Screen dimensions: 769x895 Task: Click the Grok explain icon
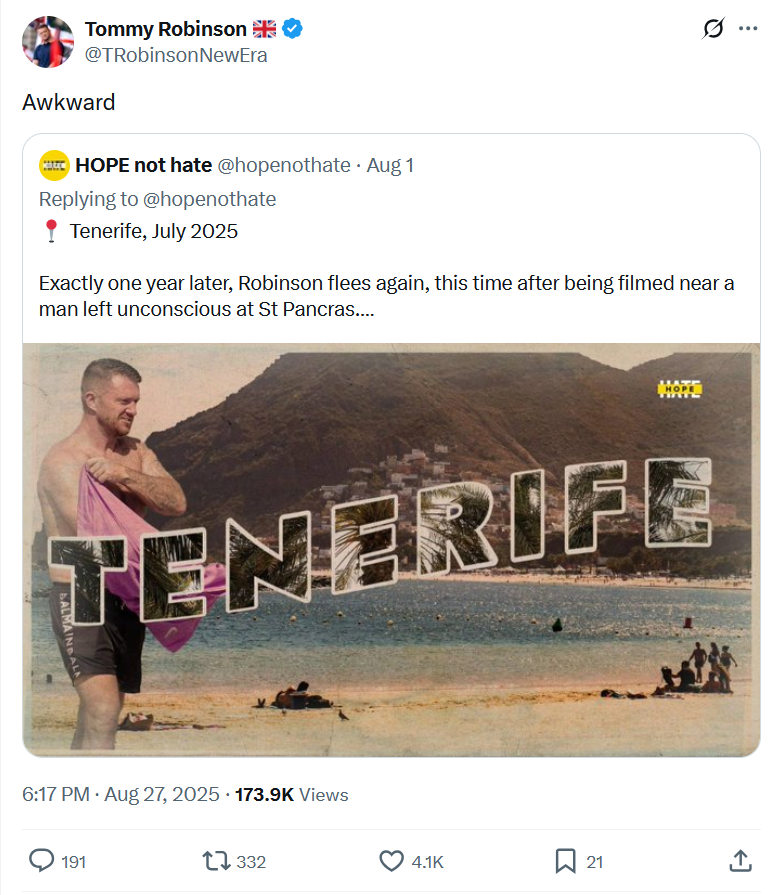coord(712,29)
